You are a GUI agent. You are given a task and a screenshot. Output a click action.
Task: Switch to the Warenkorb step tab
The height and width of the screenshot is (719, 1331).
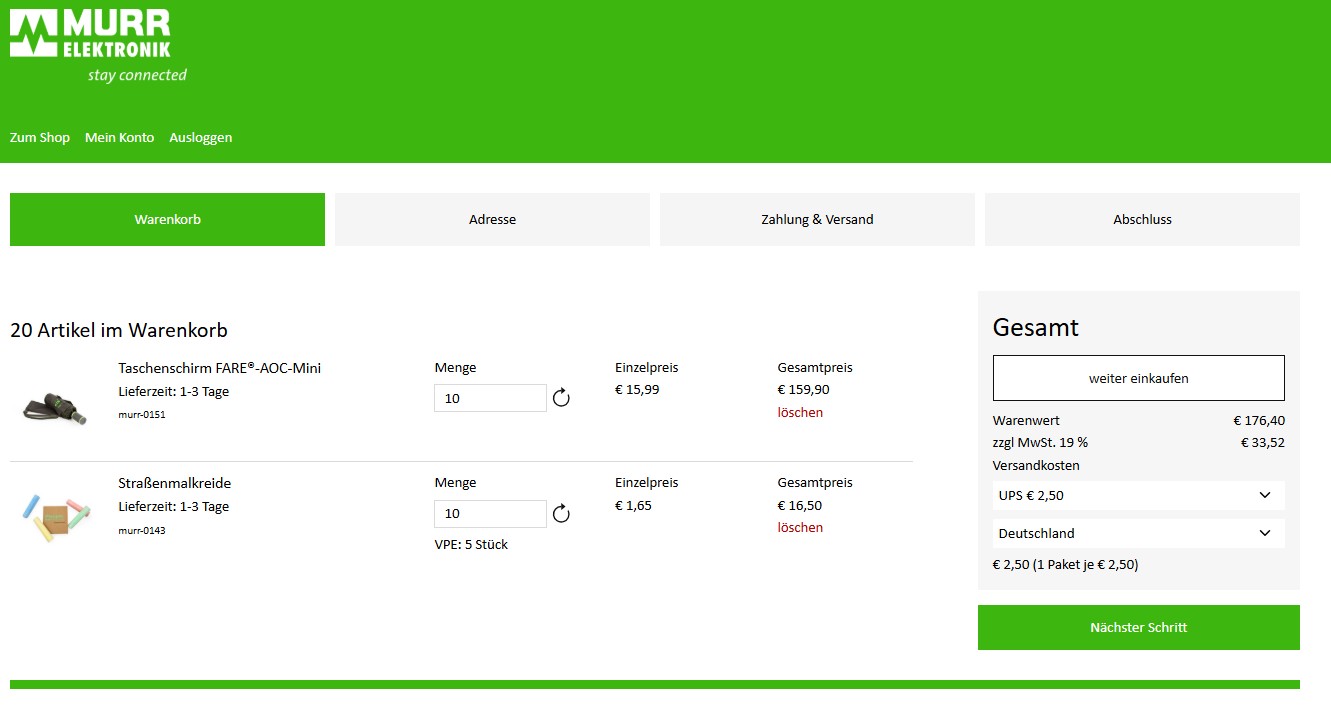tap(167, 219)
